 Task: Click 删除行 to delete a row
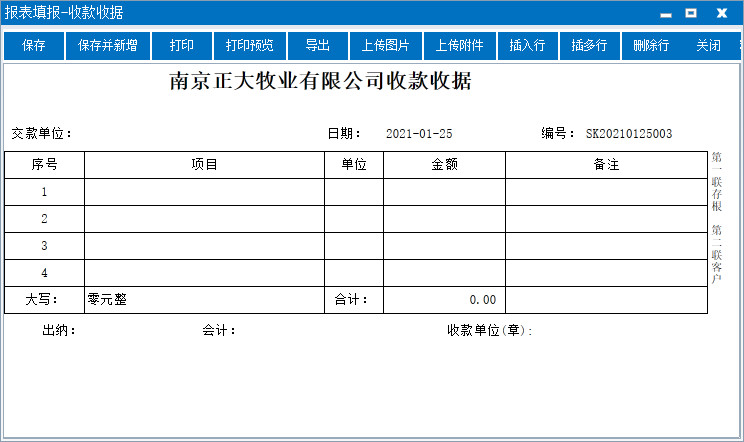[651, 46]
